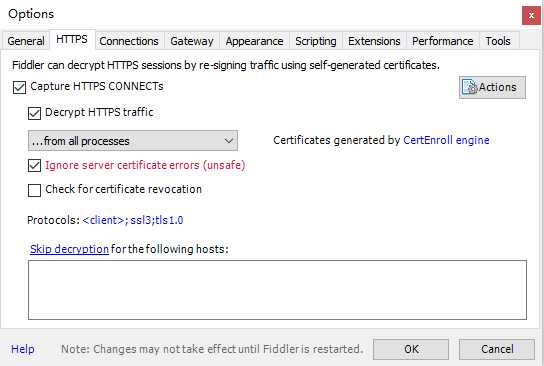Expand the from all processes dropdown arrow
The image size is (544, 366).
tap(228, 141)
